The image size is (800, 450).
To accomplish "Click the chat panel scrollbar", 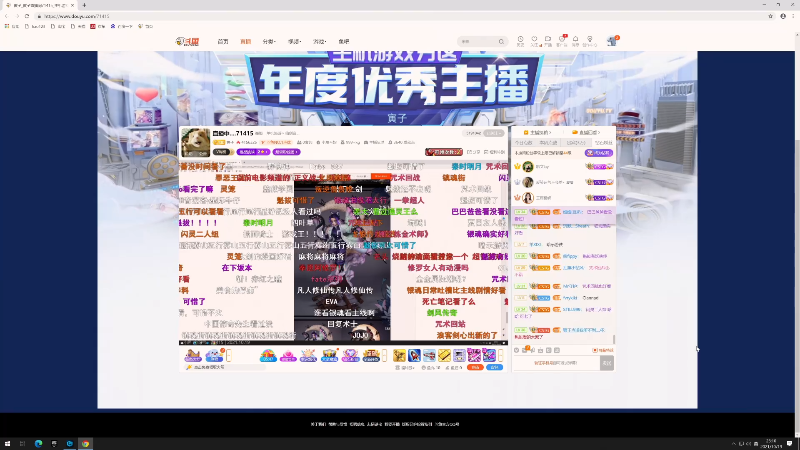I will pos(614,339).
